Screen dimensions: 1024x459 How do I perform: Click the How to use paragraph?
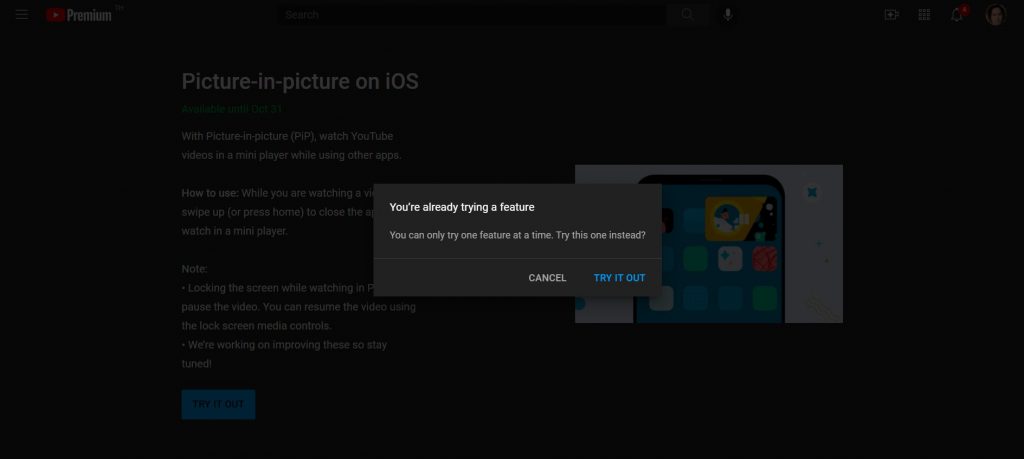tap(278, 212)
